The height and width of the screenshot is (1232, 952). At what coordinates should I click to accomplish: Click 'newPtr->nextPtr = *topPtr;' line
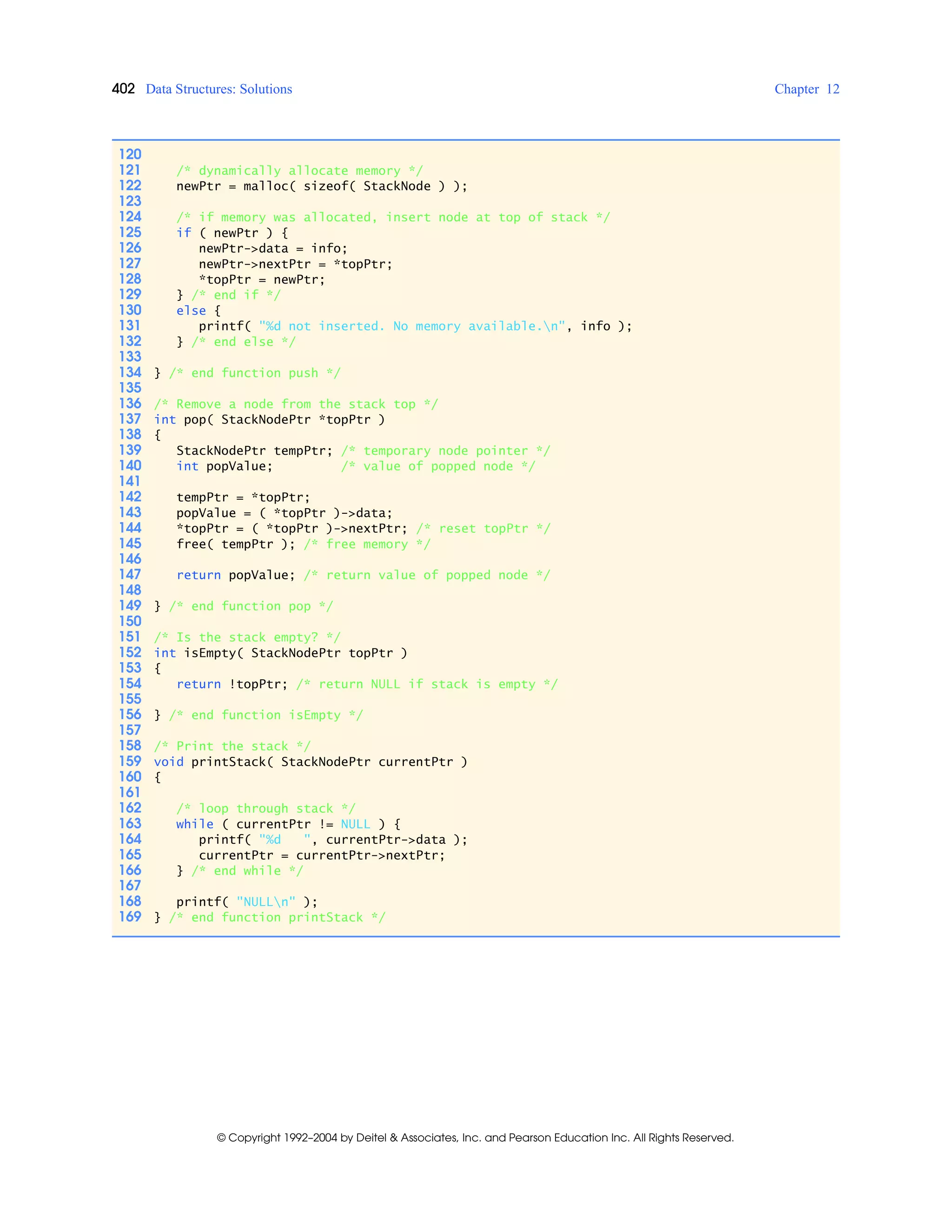pos(295,264)
